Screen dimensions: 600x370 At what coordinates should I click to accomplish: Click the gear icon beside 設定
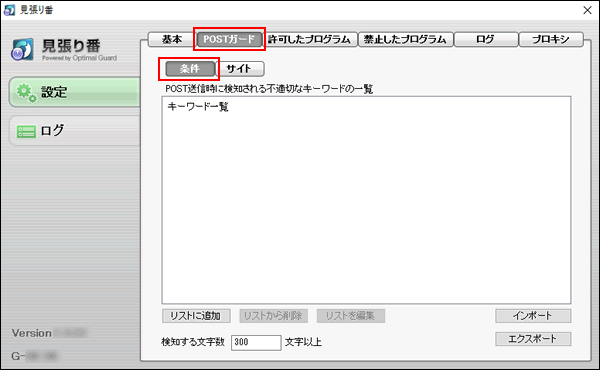26,92
